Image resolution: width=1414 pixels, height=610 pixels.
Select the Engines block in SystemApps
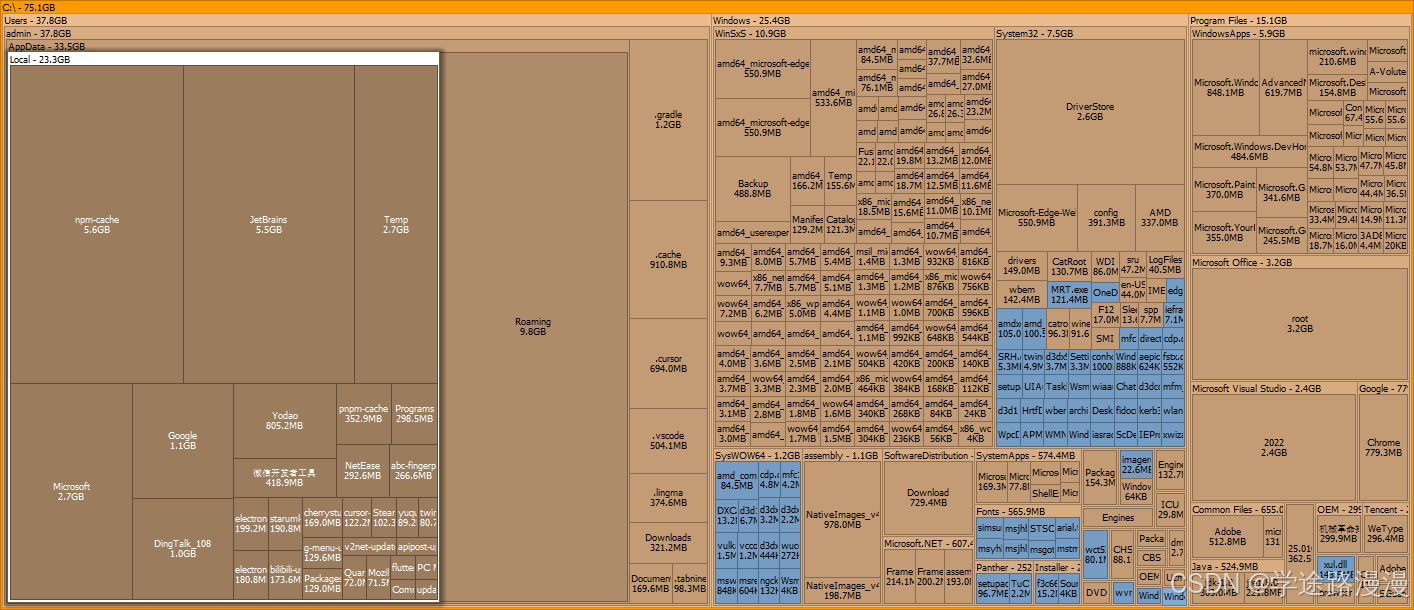click(1117, 518)
